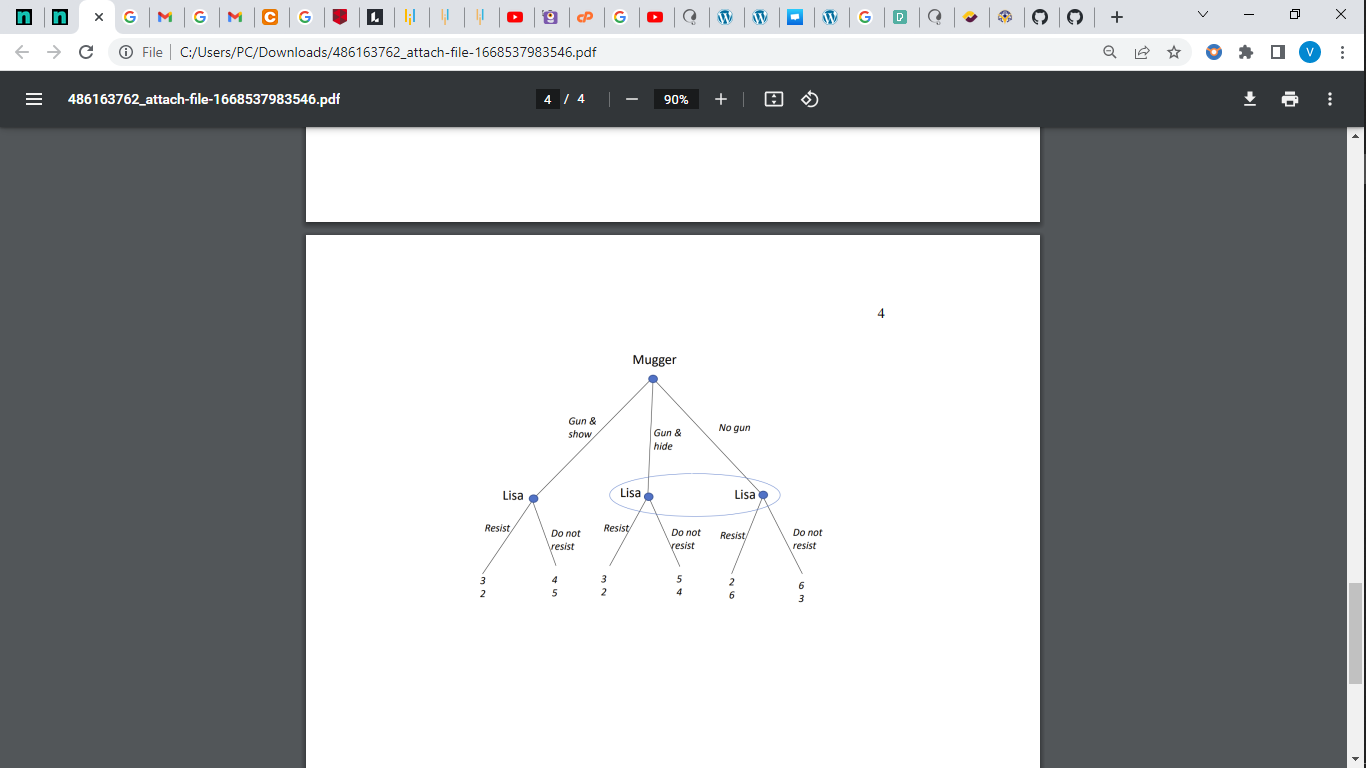Open the Chrome side panel
This screenshot has width=1366, height=768.
(x=1278, y=52)
